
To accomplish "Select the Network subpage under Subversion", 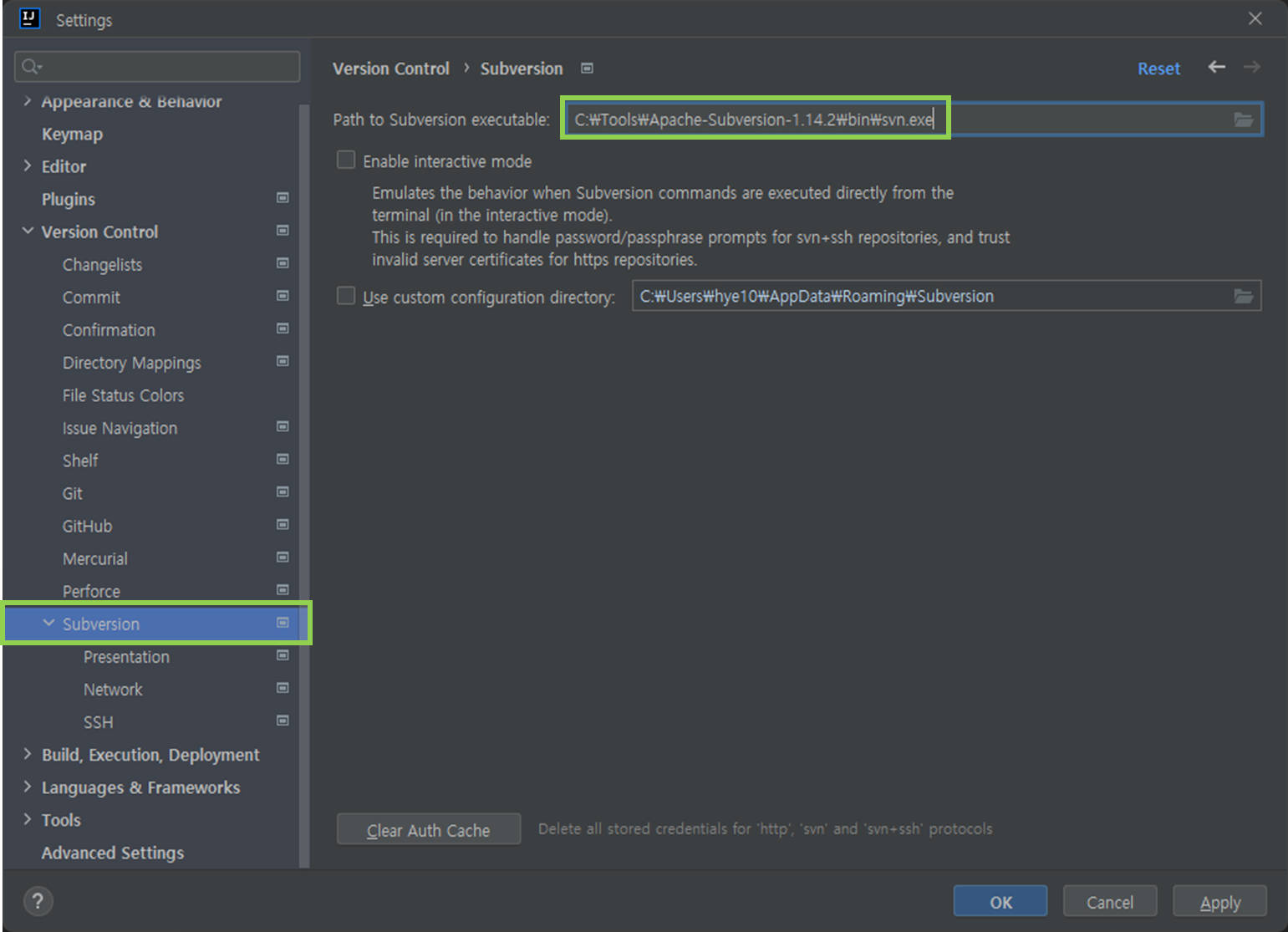I will pyautogui.click(x=113, y=690).
